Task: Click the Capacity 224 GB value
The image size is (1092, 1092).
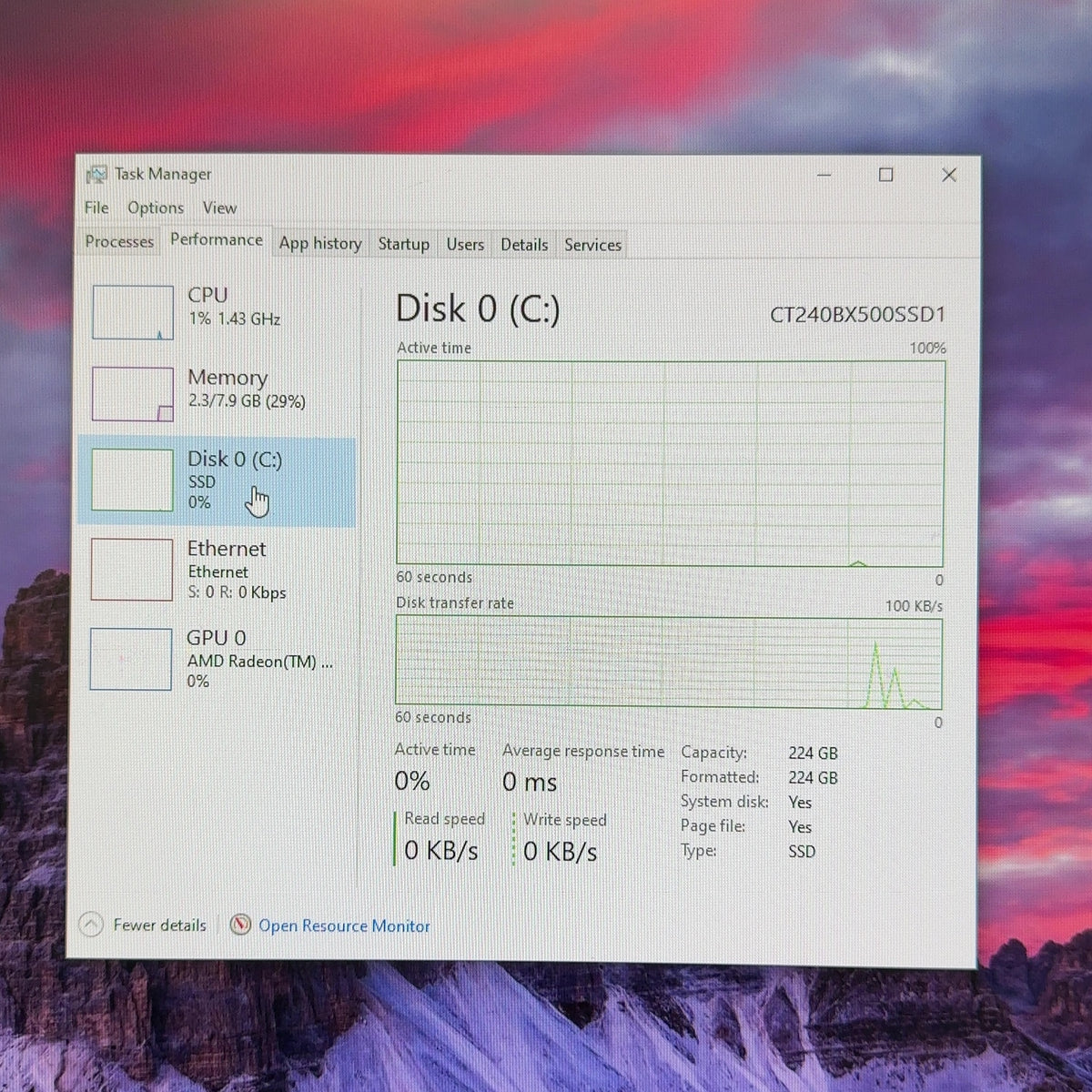Action: point(814,753)
